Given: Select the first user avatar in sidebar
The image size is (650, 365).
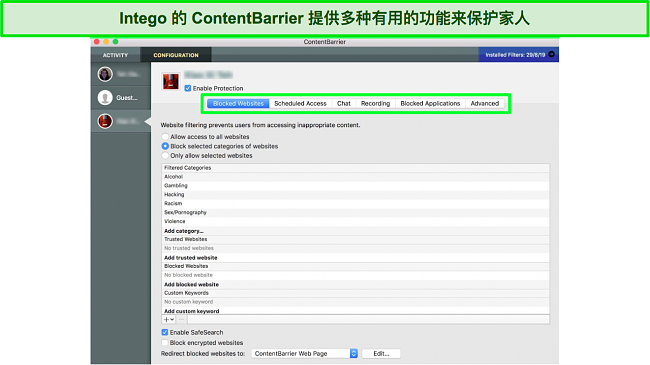Looking at the screenshot, I should 105,74.
